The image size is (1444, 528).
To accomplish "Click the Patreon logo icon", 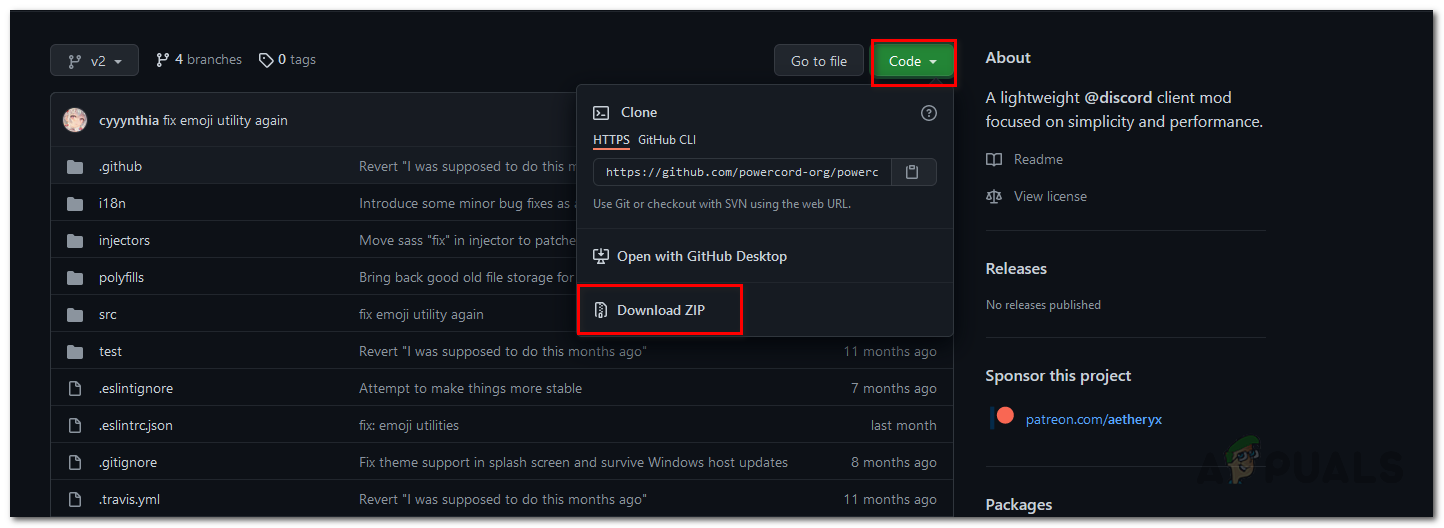I will (1003, 417).
